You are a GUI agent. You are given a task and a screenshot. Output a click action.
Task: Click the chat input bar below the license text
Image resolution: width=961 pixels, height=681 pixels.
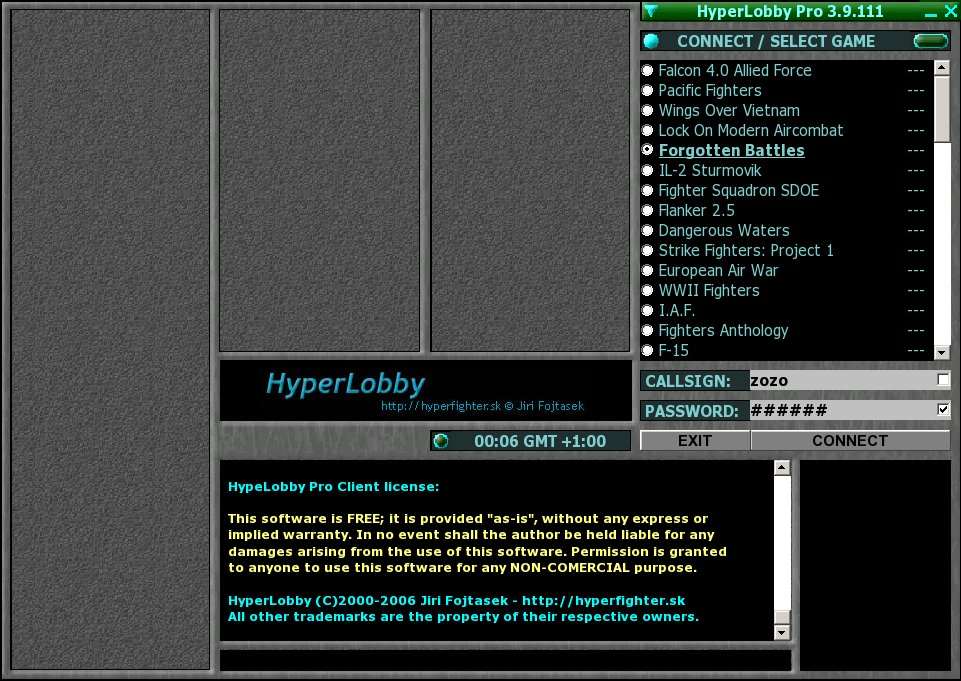pyautogui.click(x=505, y=660)
